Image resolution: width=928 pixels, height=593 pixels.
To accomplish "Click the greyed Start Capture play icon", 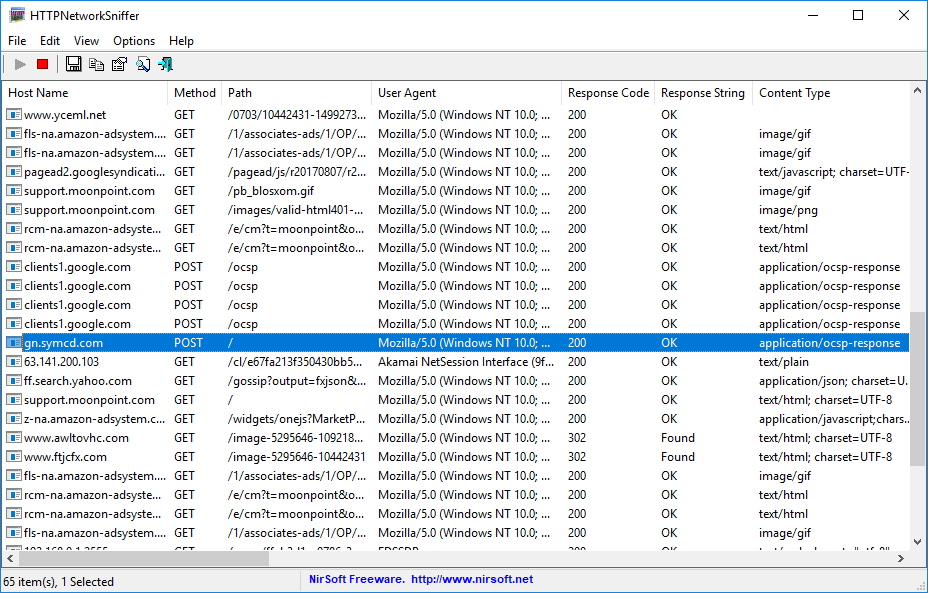I will tap(20, 64).
